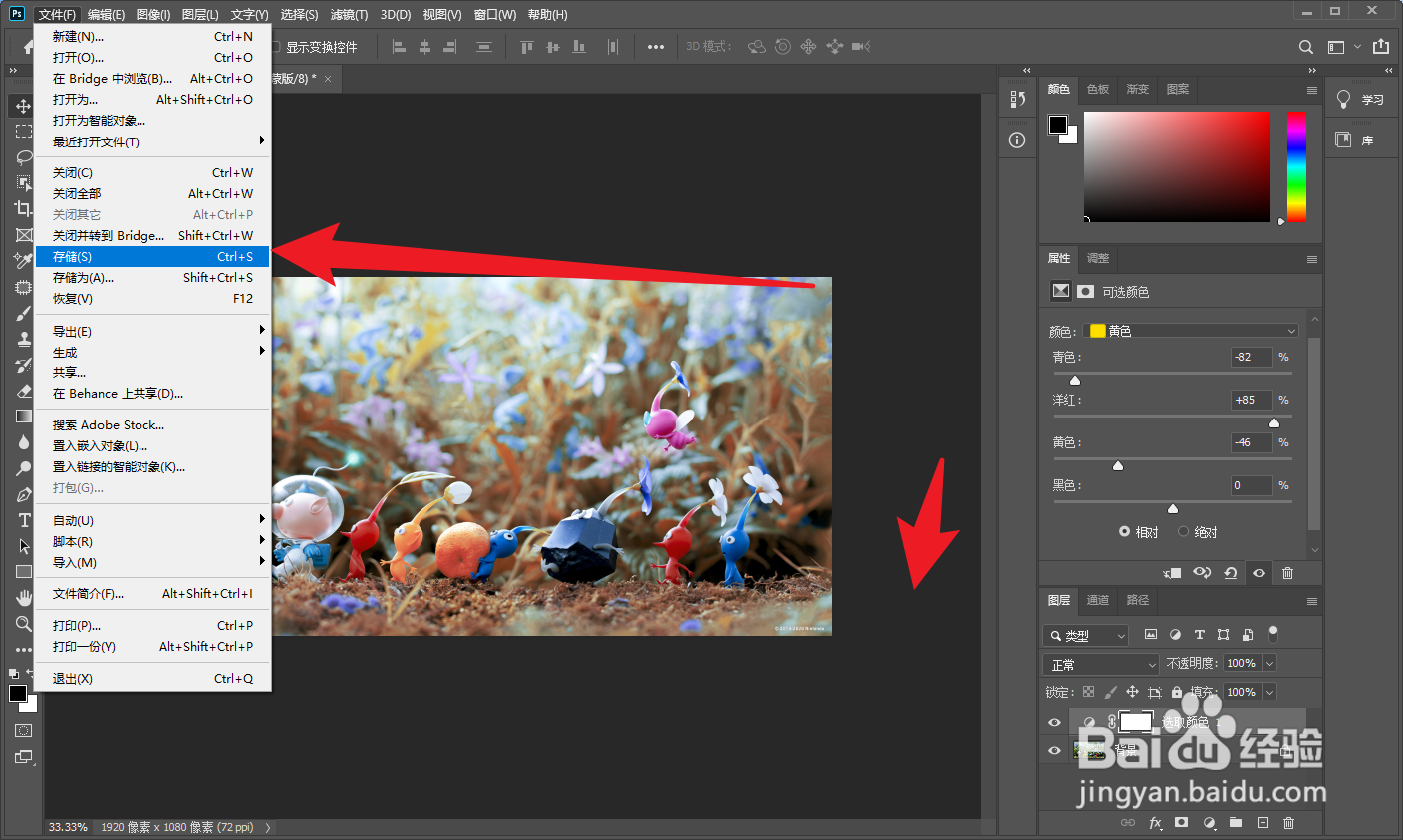Select the 相对 radio button
The height and width of the screenshot is (840, 1403).
1124,532
